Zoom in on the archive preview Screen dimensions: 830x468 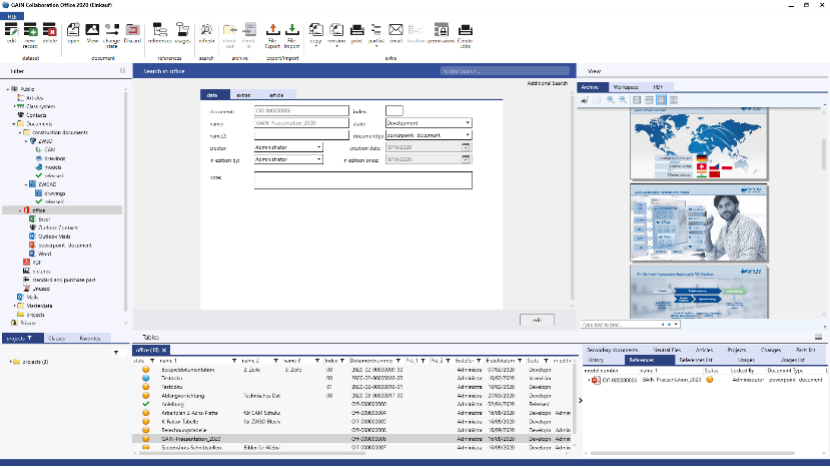tap(610, 100)
